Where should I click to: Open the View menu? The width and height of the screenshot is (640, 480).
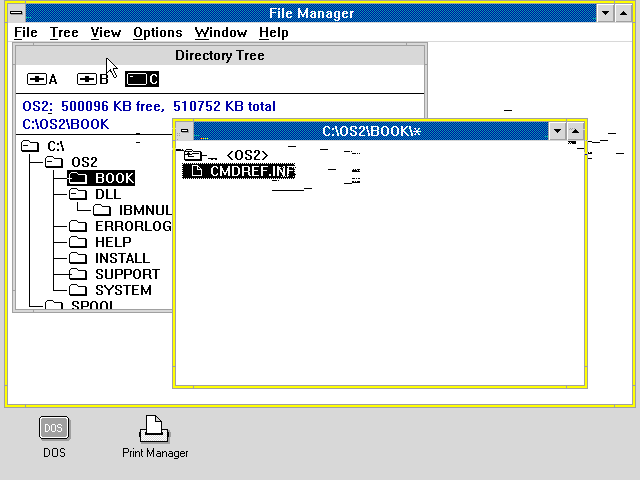[106, 32]
